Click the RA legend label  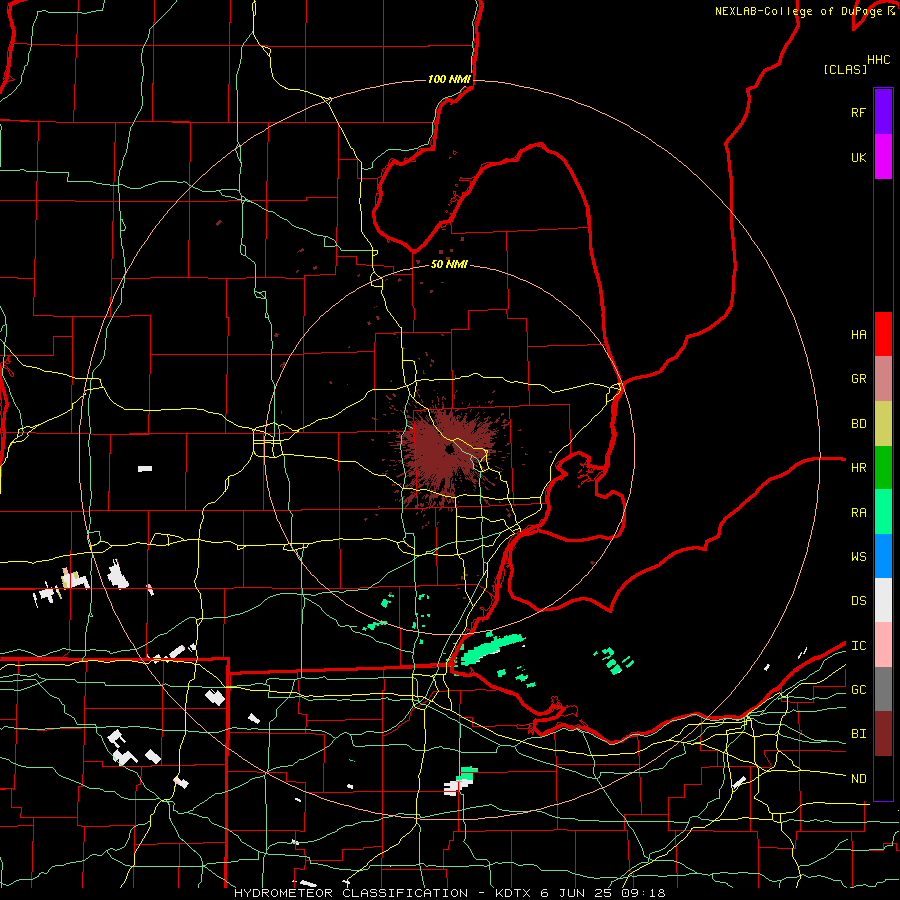coord(858,513)
